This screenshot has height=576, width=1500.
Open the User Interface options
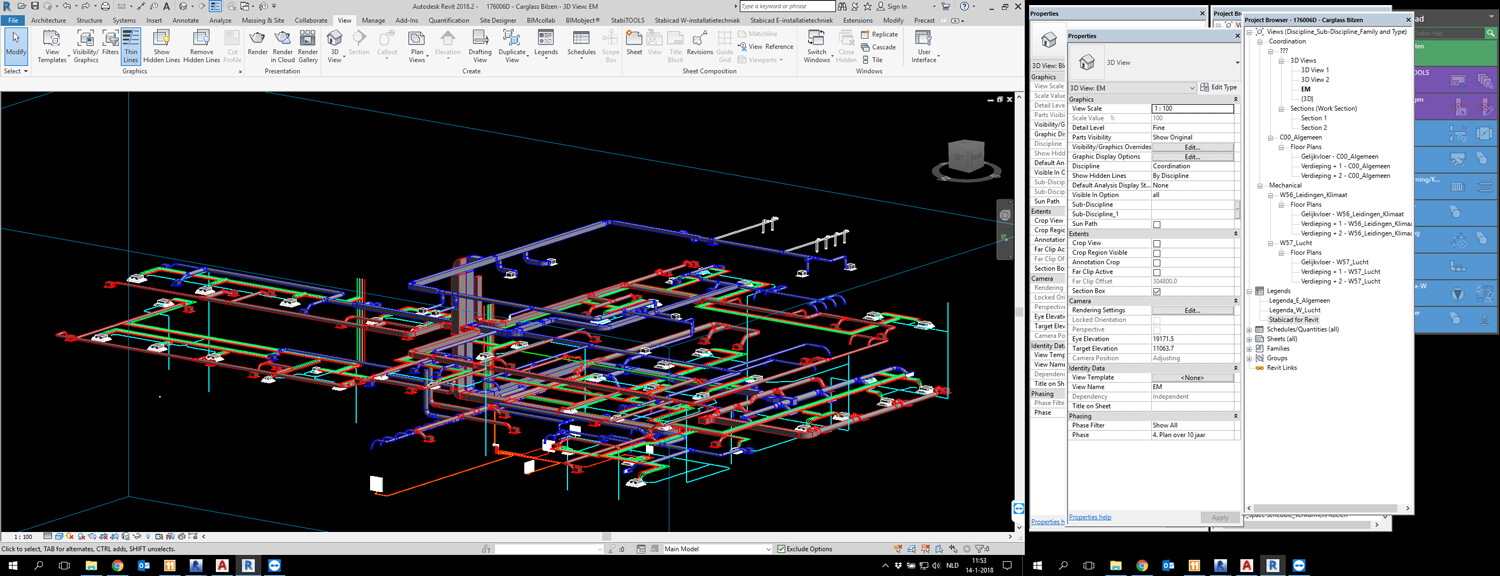tap(924, 47)
